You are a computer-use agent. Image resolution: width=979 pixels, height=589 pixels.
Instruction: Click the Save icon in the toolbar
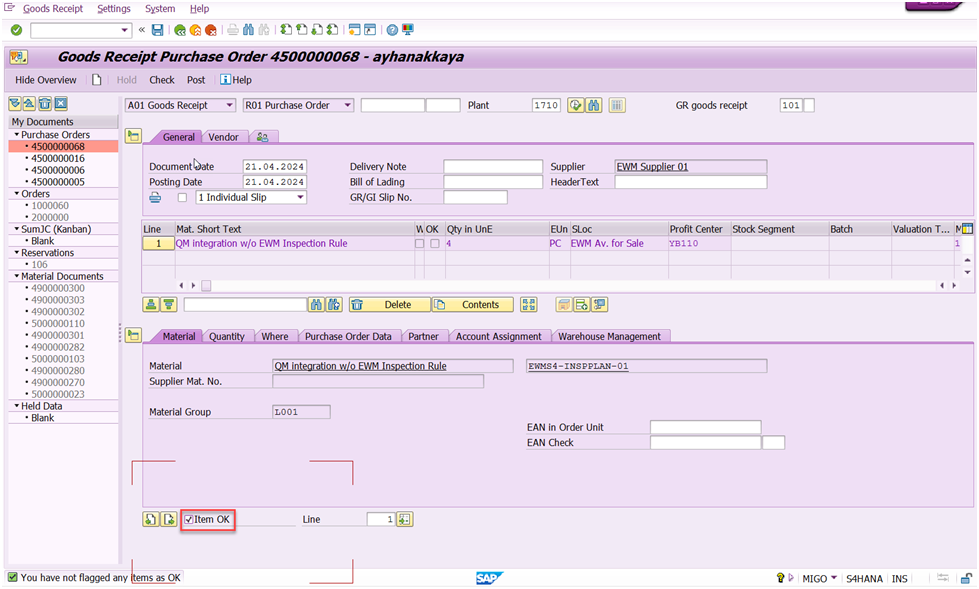pos(156,30)
